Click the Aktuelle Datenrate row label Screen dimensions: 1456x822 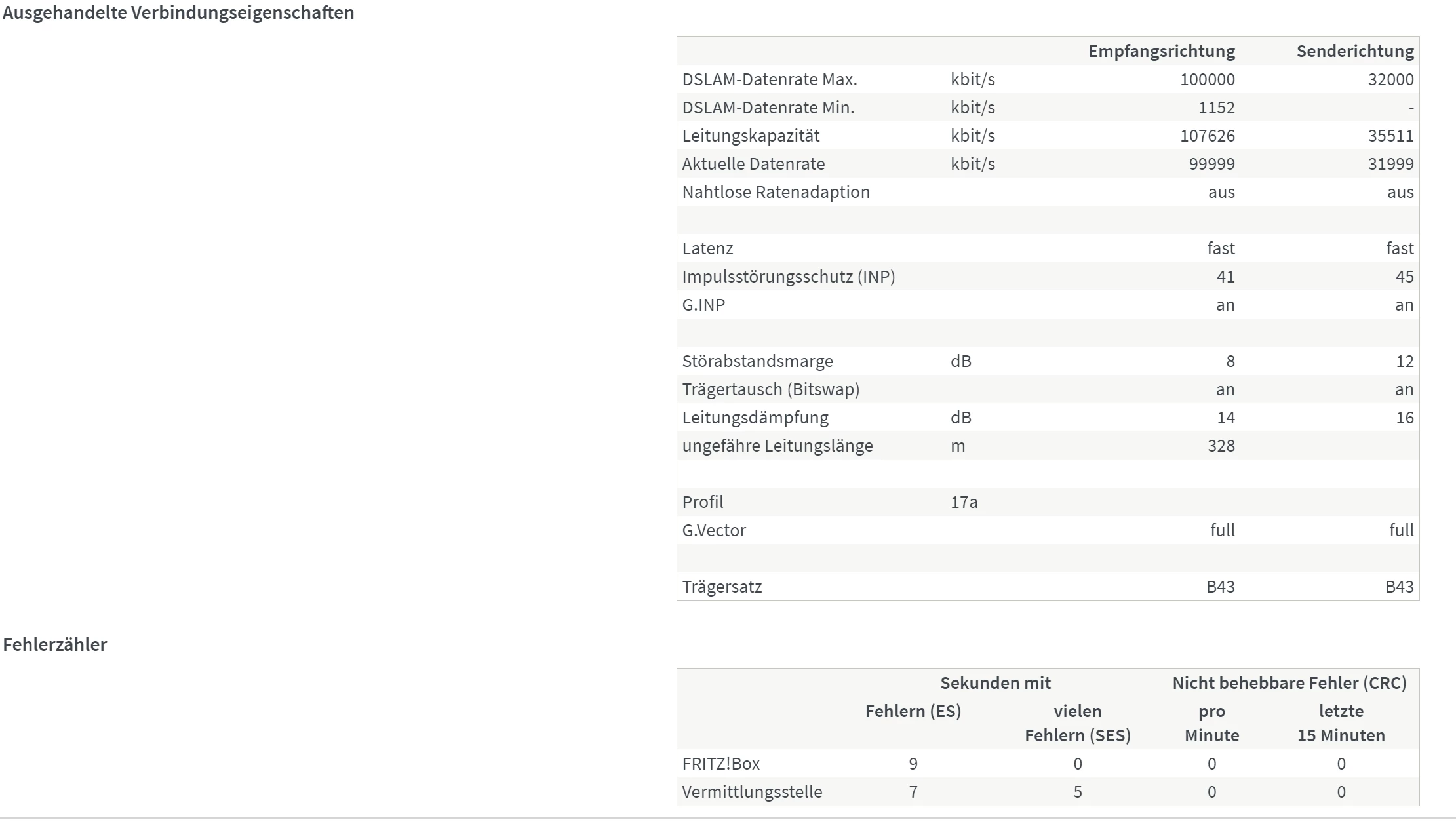[753, 164]
